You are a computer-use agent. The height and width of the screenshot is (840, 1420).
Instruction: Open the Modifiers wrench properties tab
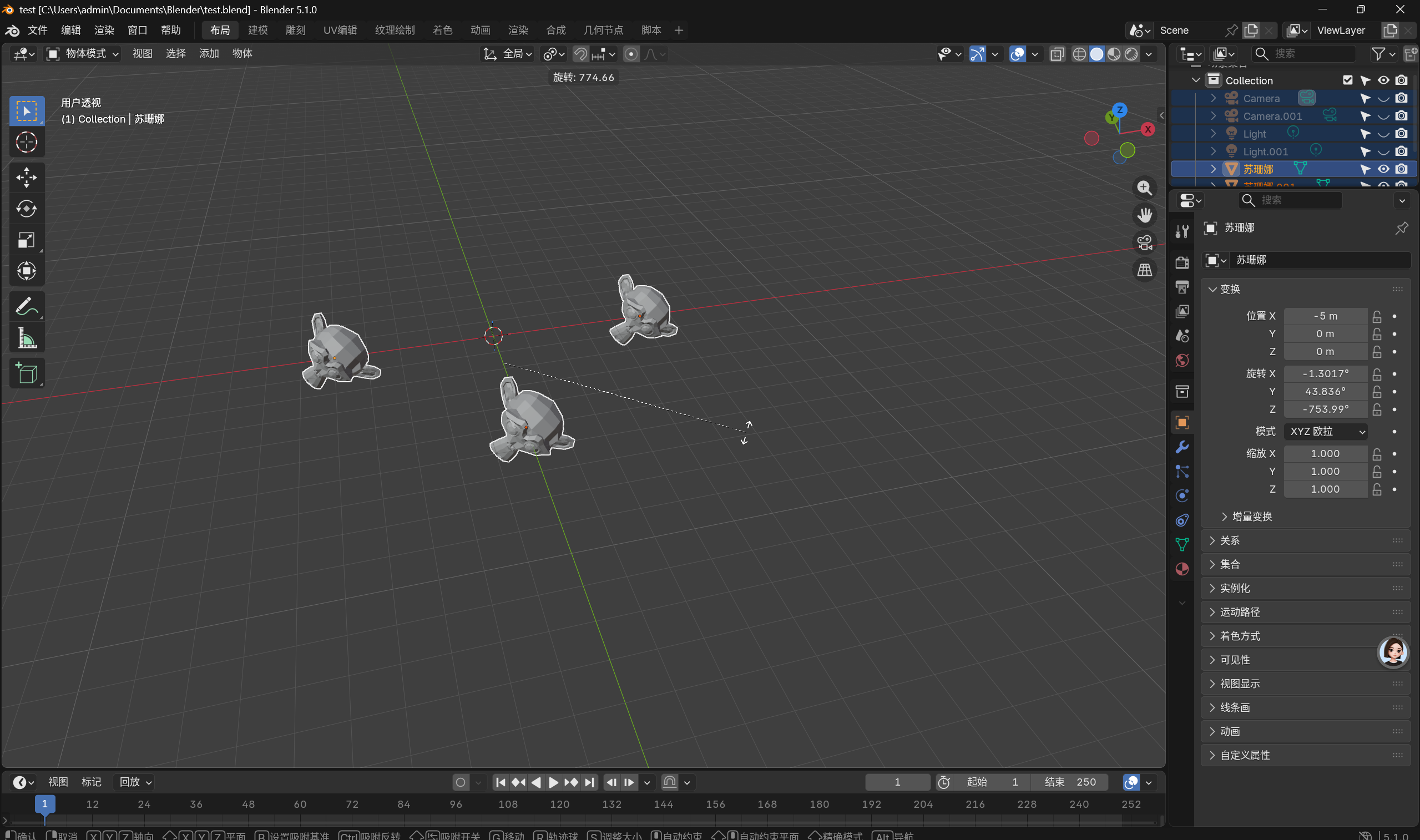pyautogui.click(x=1182, y=447)
